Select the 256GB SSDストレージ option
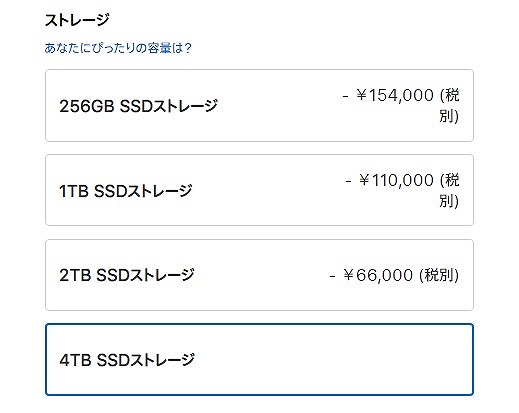This screenshot has width=519, height=413. click(259, 105)
